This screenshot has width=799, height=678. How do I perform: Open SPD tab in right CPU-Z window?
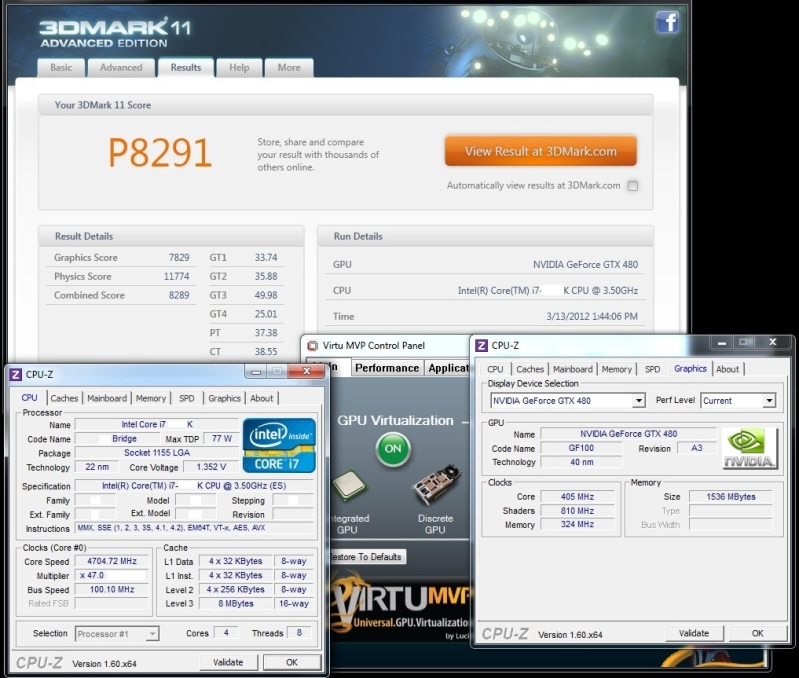[653, 369]
